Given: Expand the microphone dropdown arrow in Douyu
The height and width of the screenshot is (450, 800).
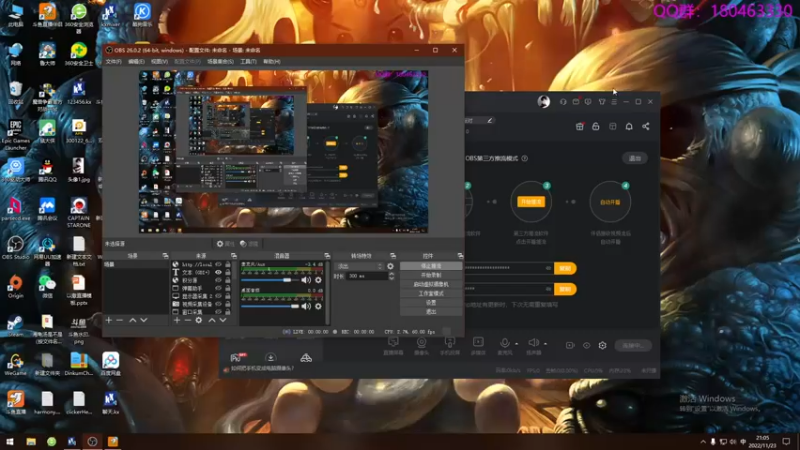Looking at the screenshot, I should (516, 344).
